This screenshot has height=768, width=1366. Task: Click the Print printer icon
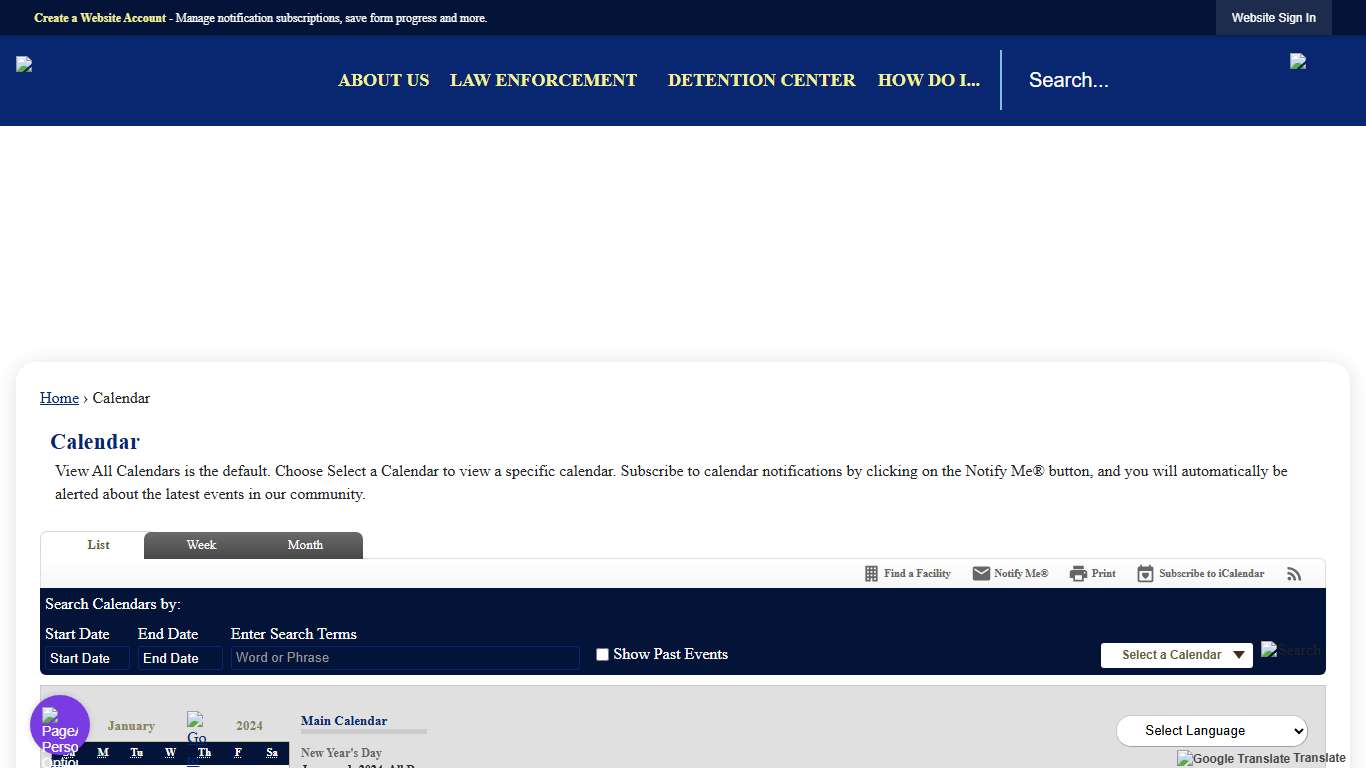pyautogui.click(x=1078, y=574)
